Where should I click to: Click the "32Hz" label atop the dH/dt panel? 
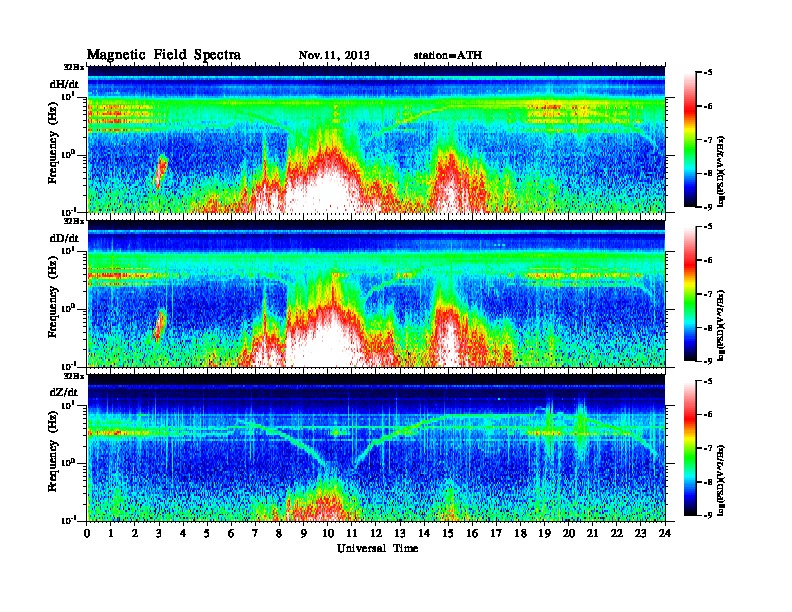coord(74,66)
